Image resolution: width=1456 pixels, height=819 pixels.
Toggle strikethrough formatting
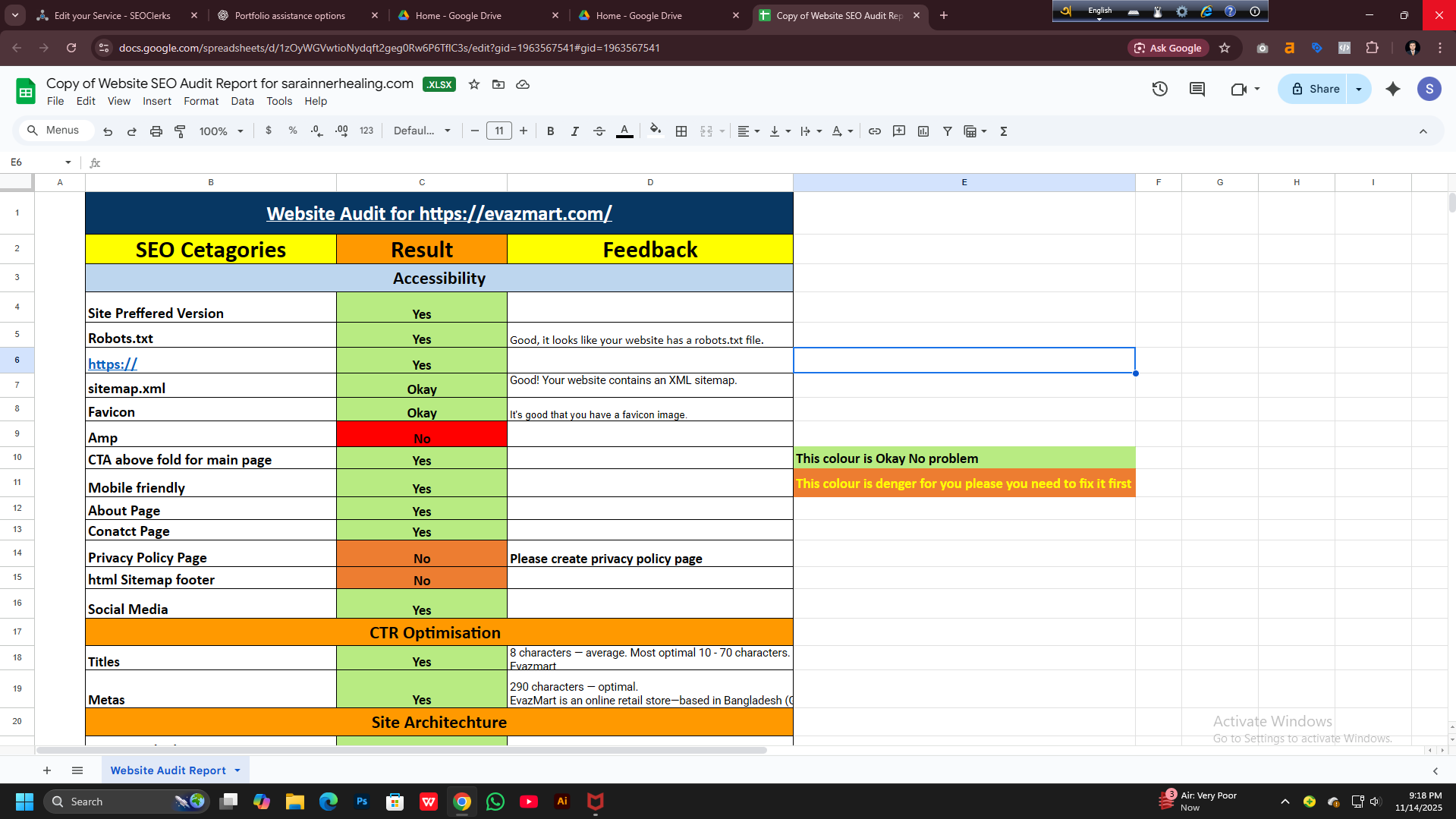coord(599,131)
